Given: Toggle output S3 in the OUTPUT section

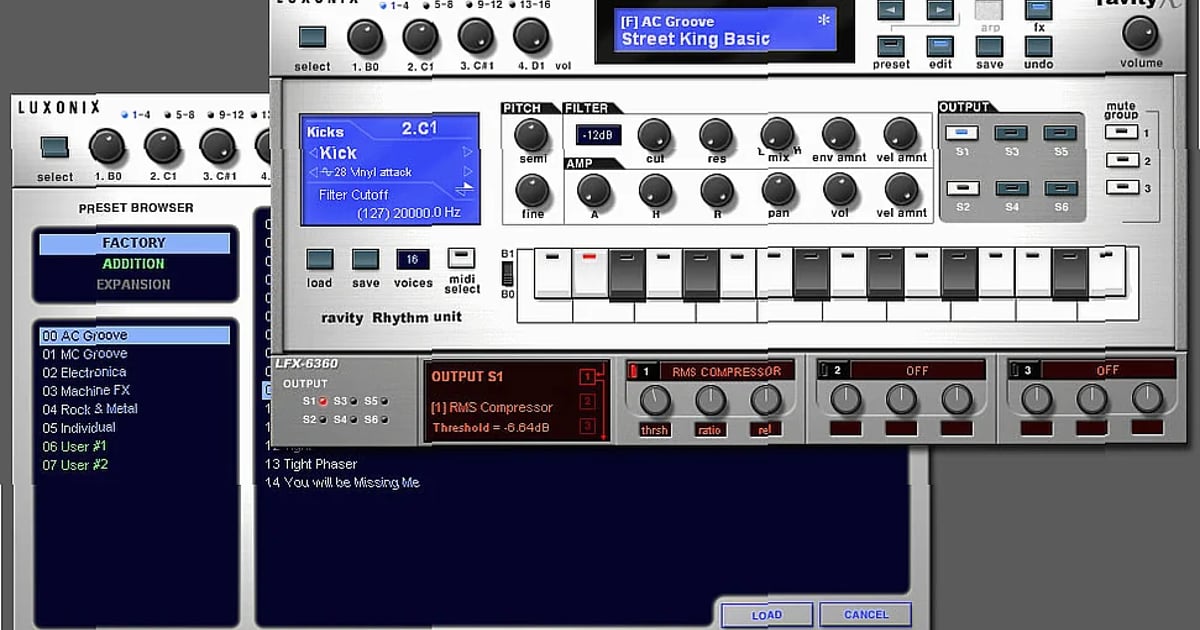Looking at the screenshot, I should click(1011, 131).
